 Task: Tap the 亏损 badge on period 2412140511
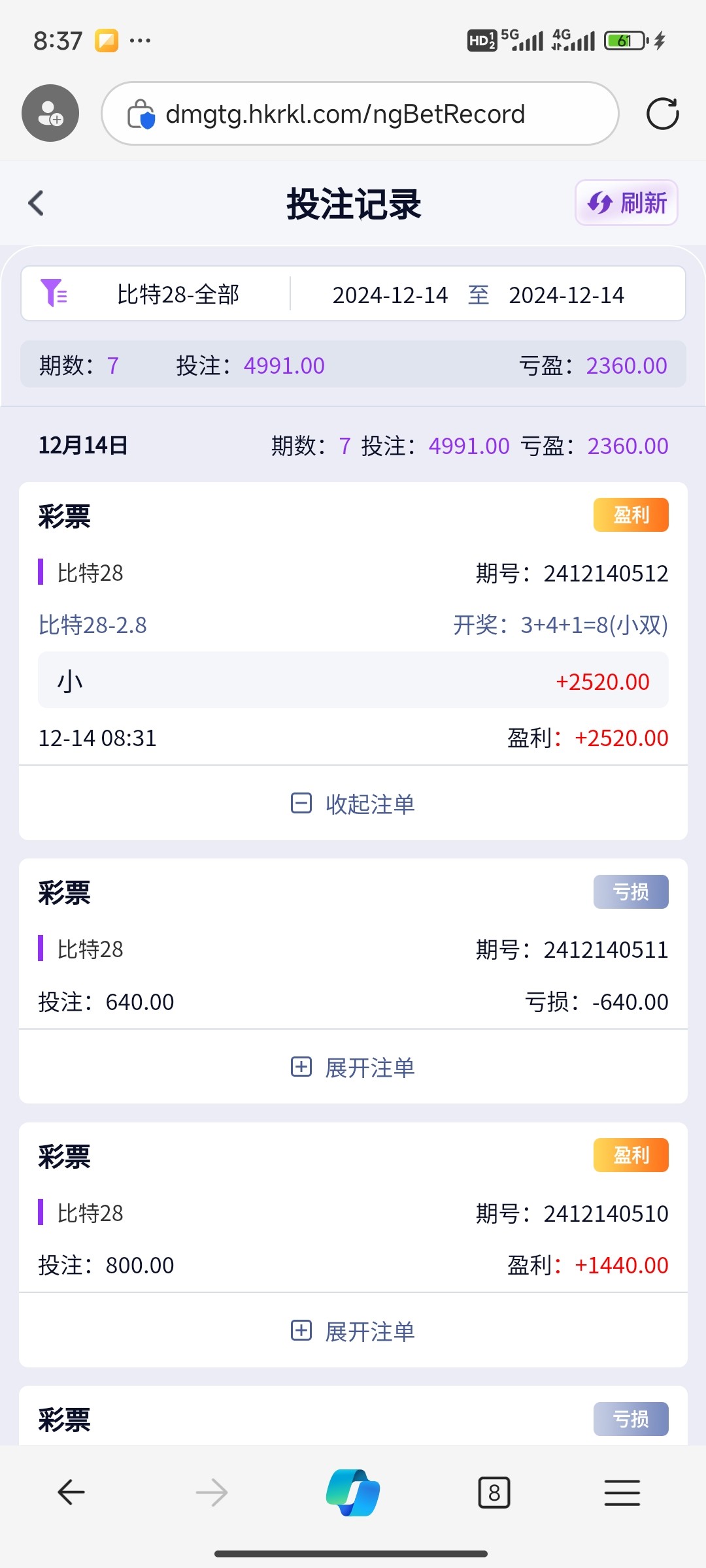[x=631, y=892]
